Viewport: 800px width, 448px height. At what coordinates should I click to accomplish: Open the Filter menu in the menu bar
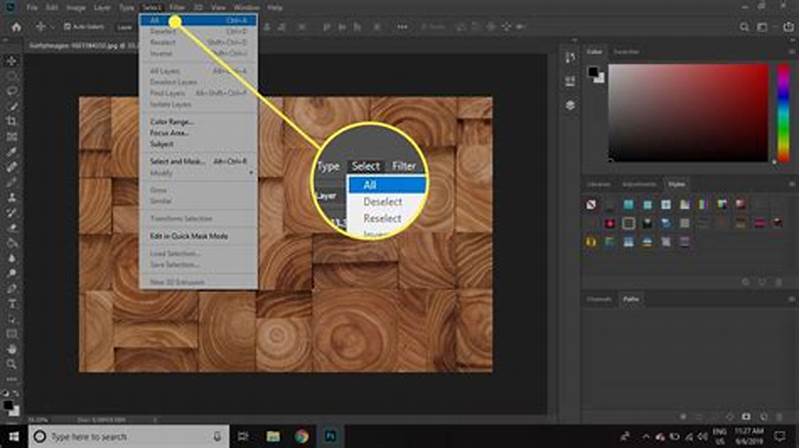[x=178, y=8]
